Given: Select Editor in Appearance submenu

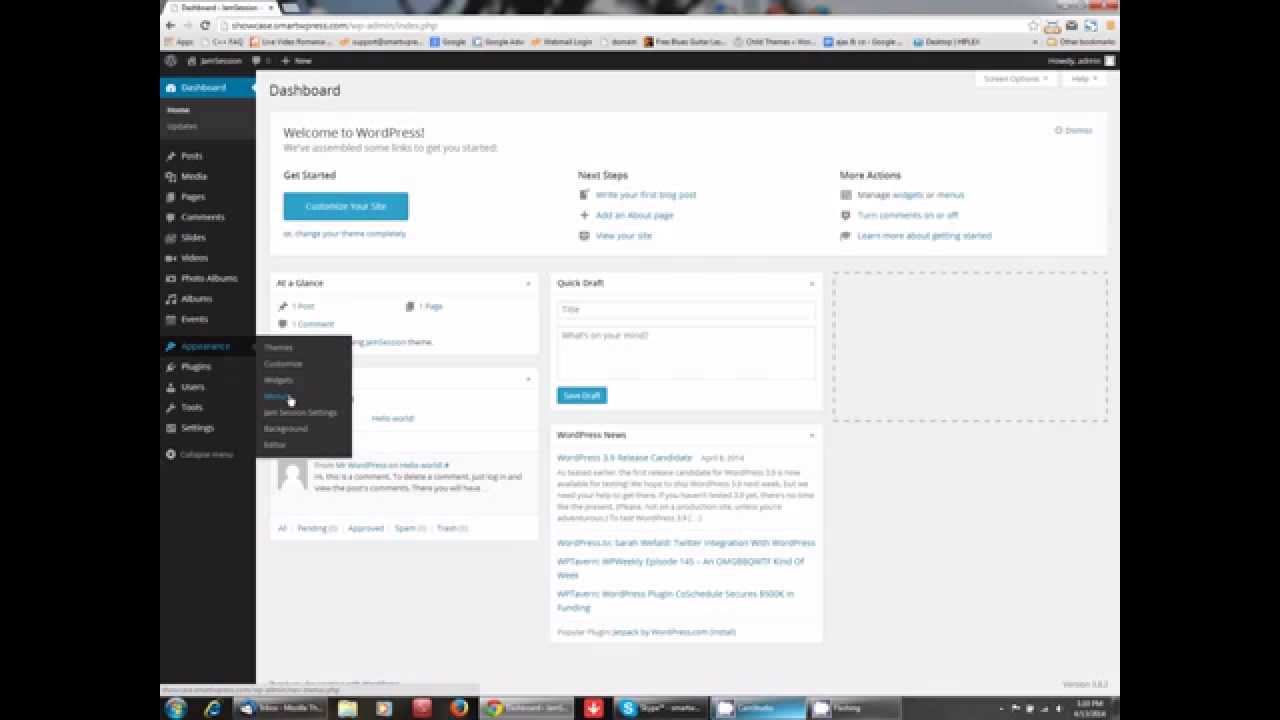Looking at the screenshot, I should tap(274, 444).
